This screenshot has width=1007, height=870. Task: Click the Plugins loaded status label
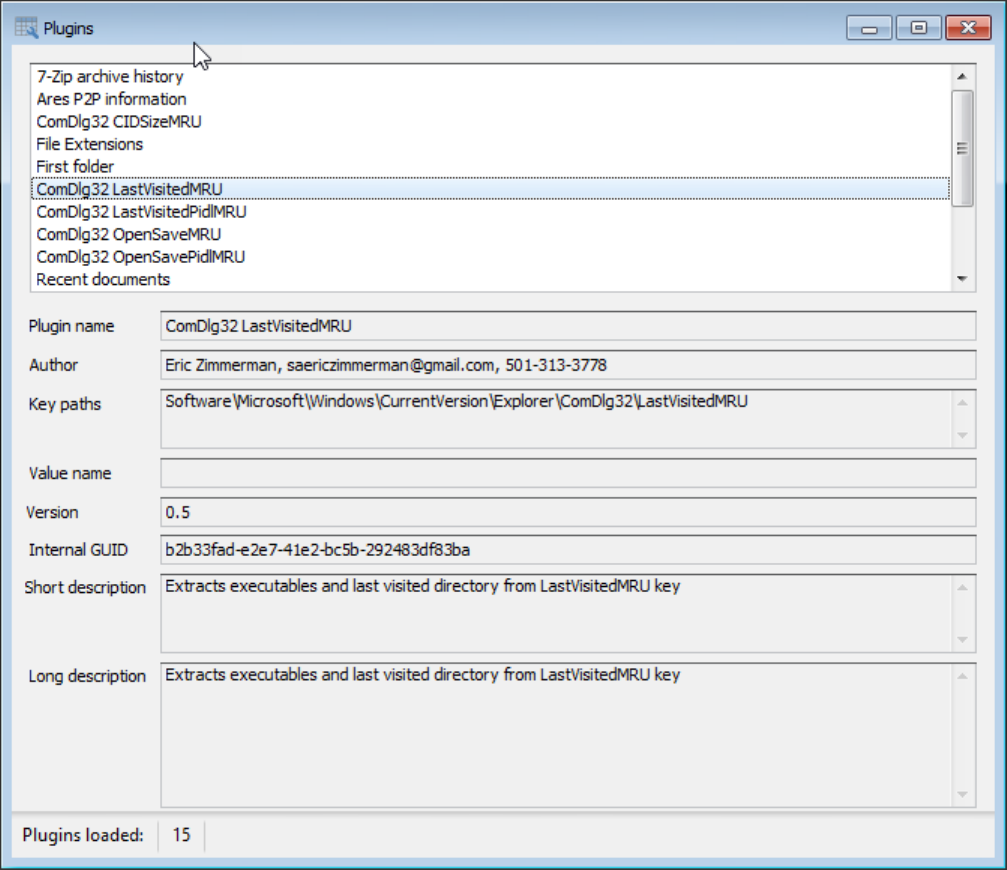coord(83,835)
